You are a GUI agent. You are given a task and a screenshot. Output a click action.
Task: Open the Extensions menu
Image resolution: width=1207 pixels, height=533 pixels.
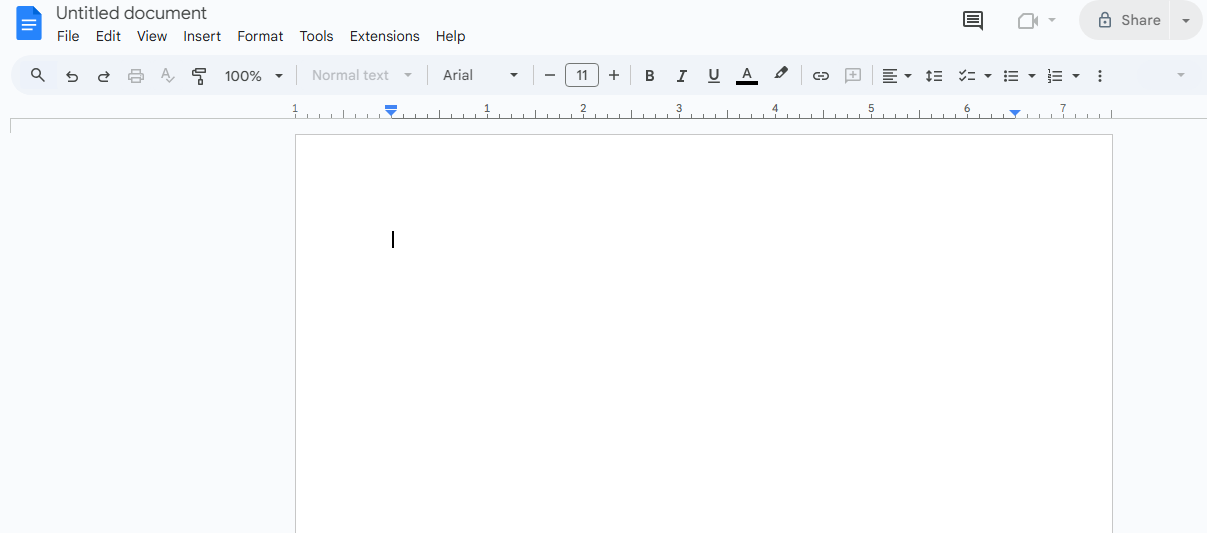pos(385,36)
